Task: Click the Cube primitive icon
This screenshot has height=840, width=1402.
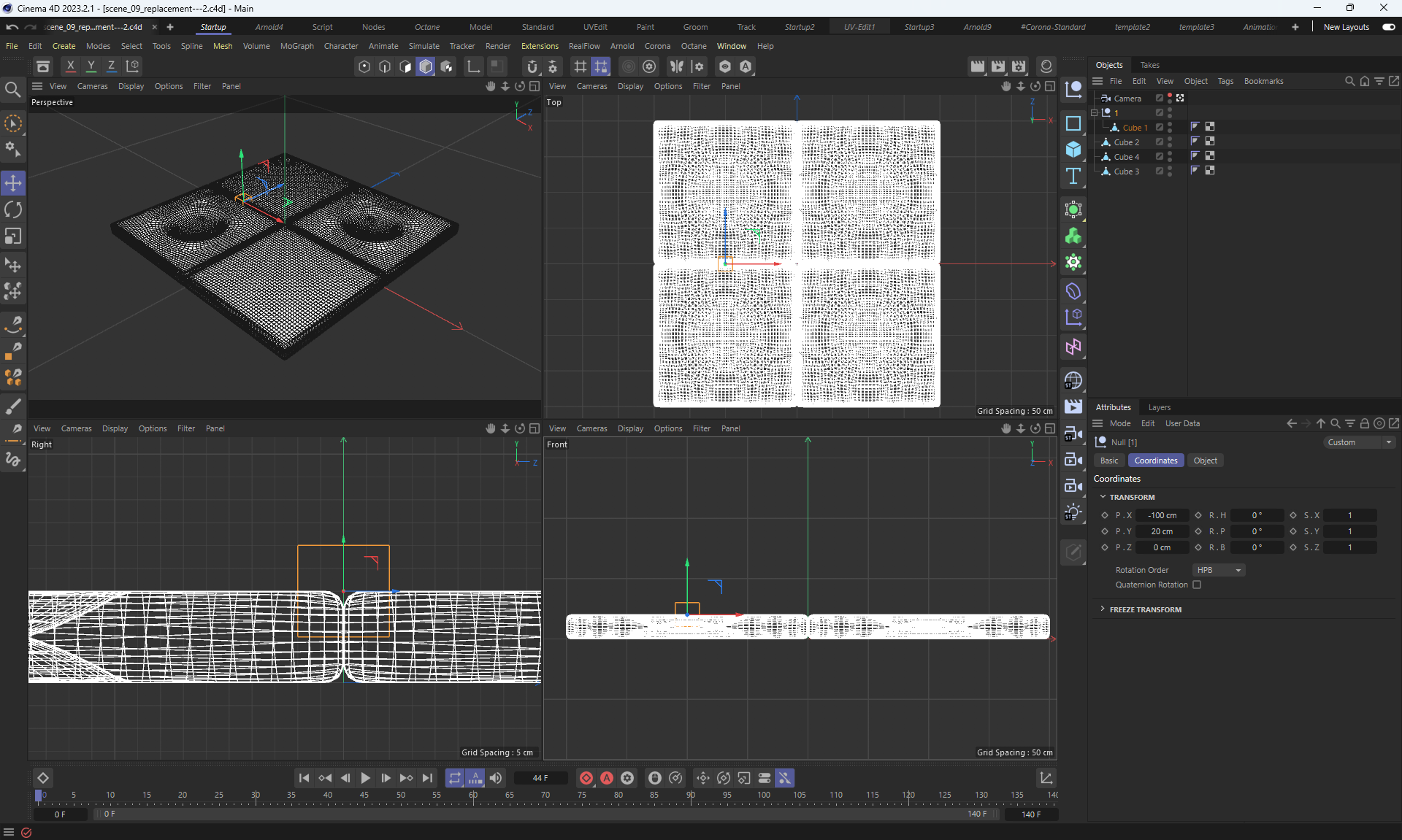Action: (x=1073, y=150)
